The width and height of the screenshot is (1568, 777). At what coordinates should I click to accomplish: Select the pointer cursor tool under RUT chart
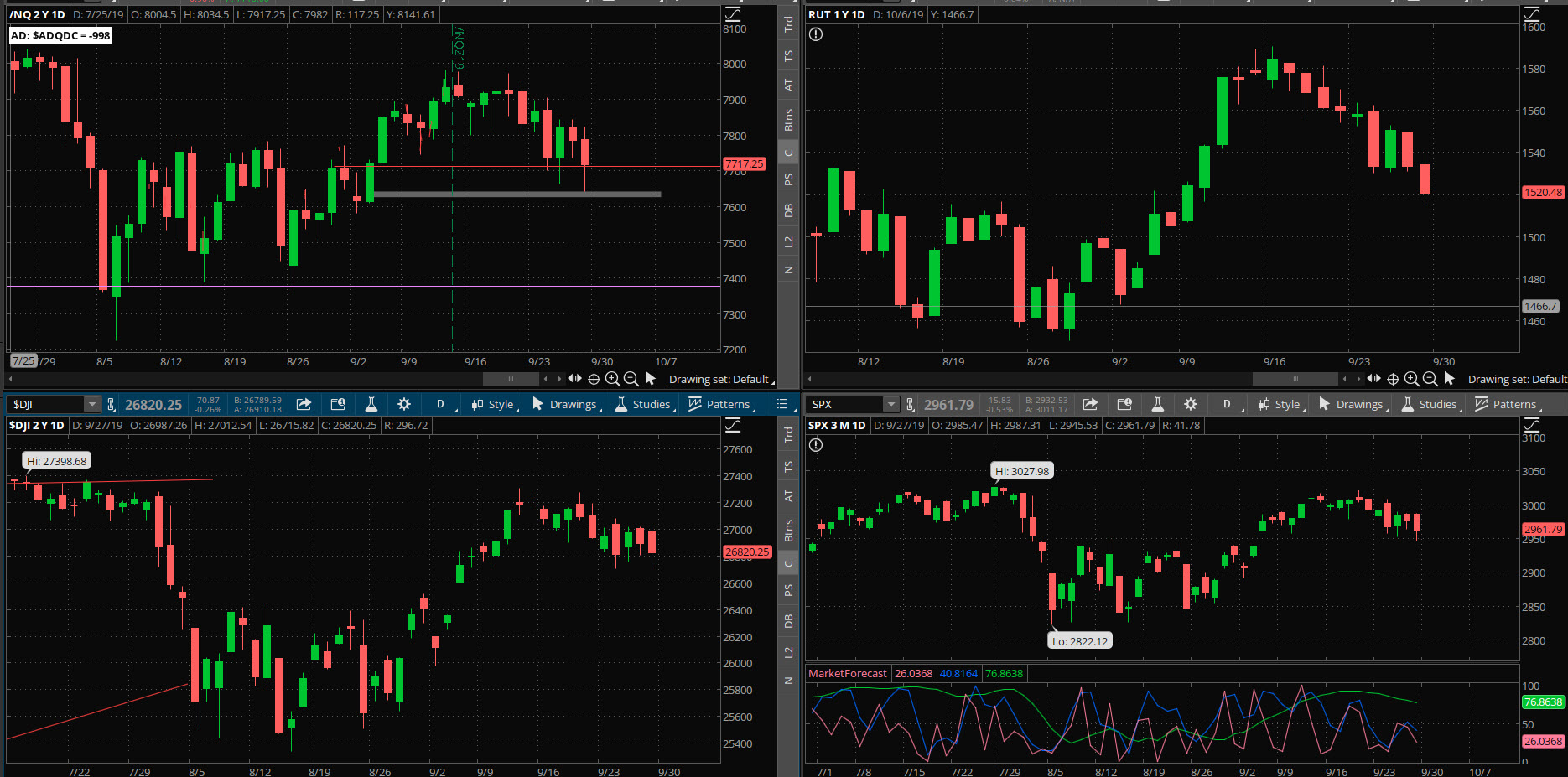point(1449,379)
